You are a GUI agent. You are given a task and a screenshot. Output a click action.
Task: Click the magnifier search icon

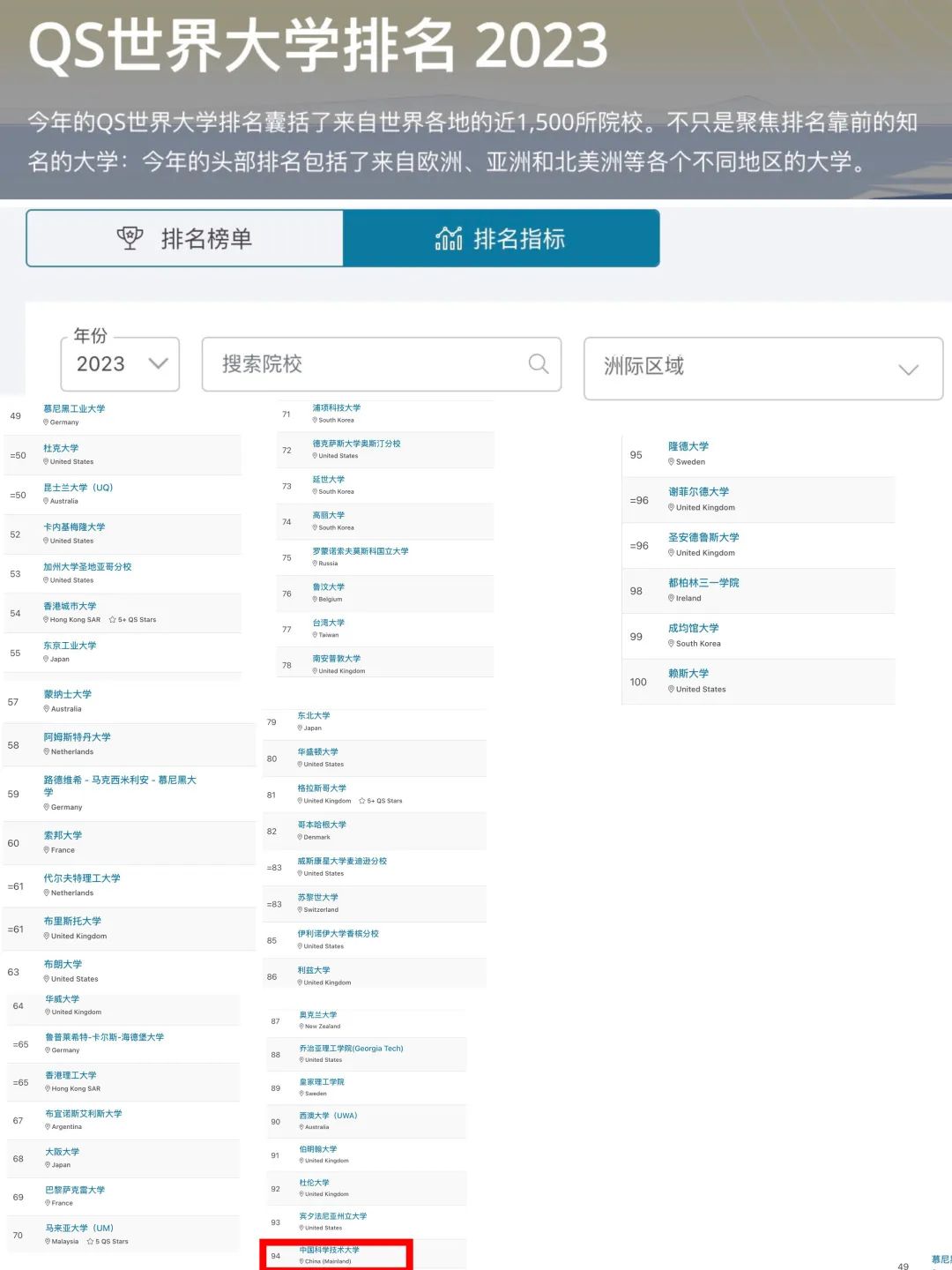[538, 363]
